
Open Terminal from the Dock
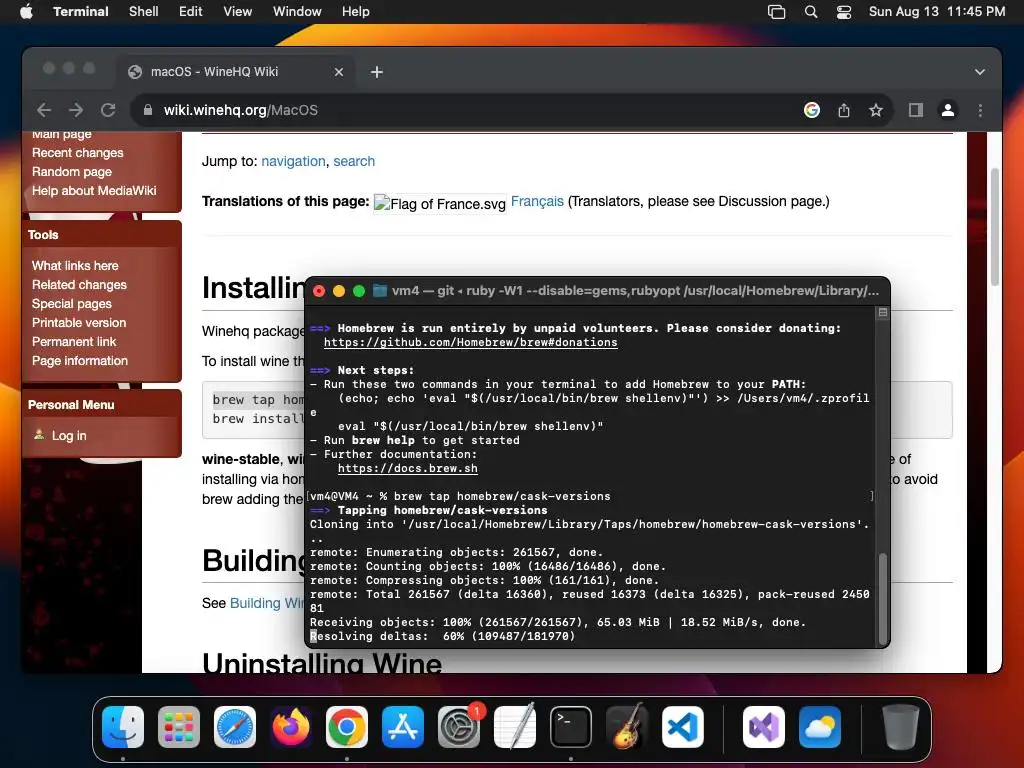click(571, 727)
